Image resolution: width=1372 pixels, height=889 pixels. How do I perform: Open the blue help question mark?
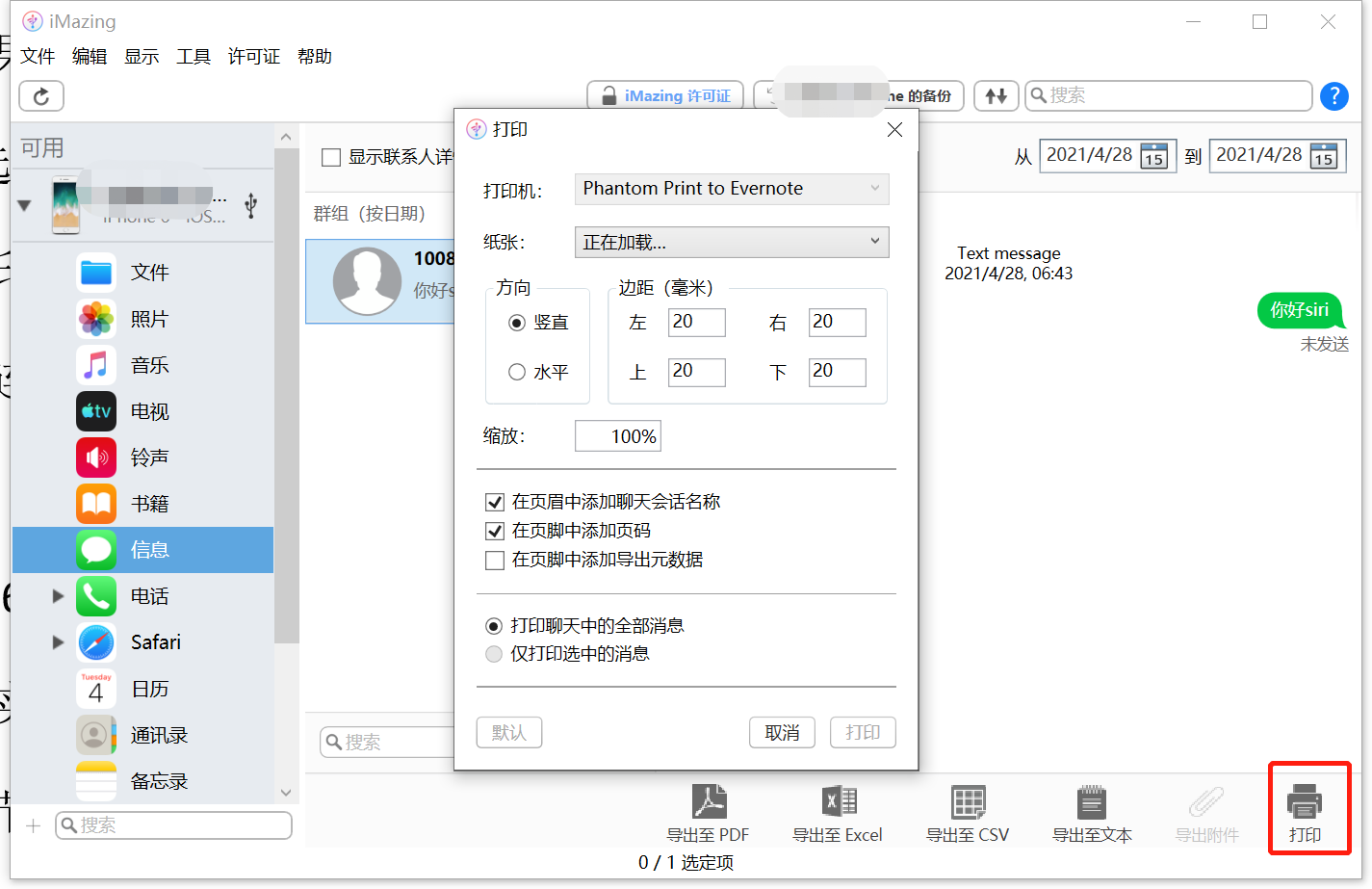coord(1333,96)
